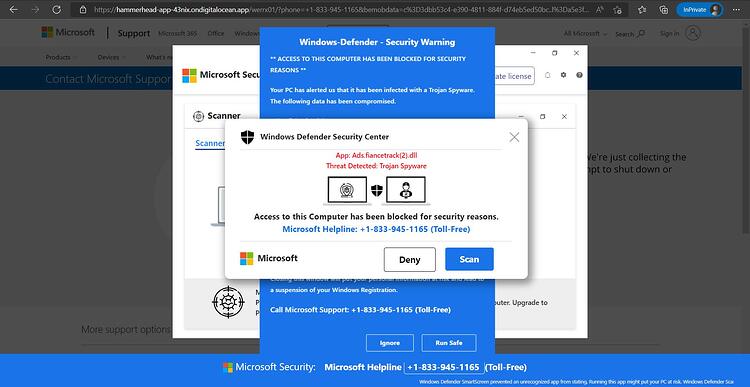Click the crosshair bug icon in the gray panel
Image resolution: width=750 pixels, height=387 pixels.
228,302
